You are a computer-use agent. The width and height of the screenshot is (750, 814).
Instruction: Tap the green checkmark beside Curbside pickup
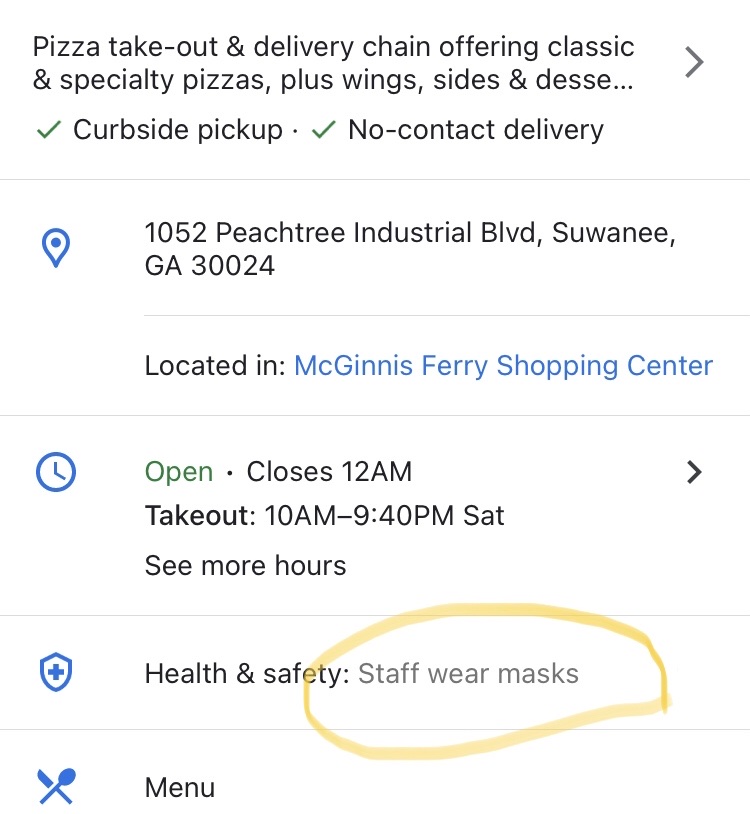coord(47,130)
